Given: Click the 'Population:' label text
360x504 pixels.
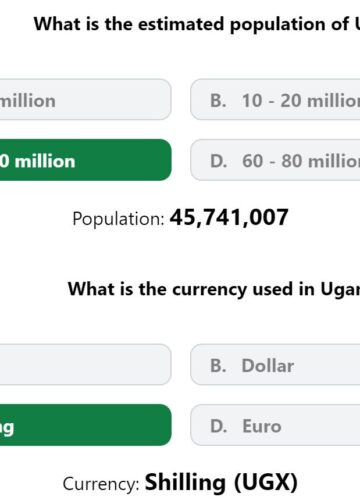Looking at the screenshot, I should pos(118,219).
